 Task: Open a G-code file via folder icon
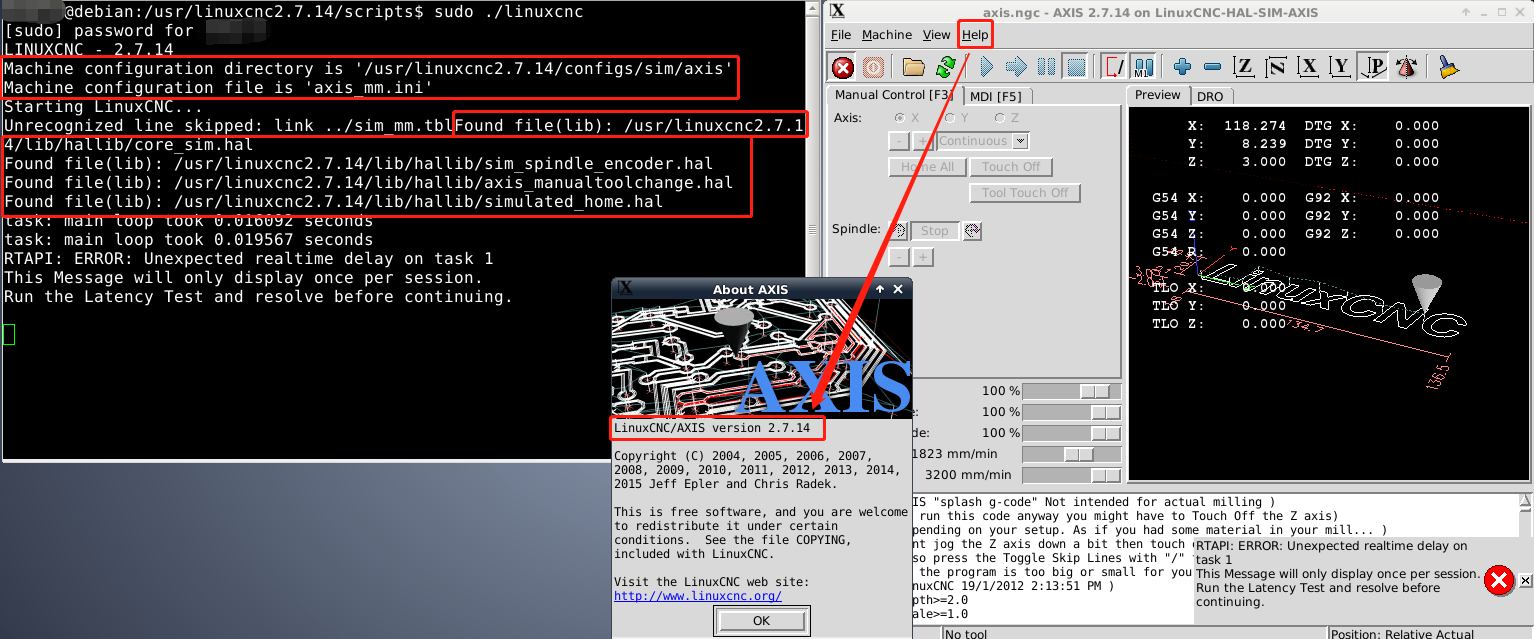click(913, 67)
